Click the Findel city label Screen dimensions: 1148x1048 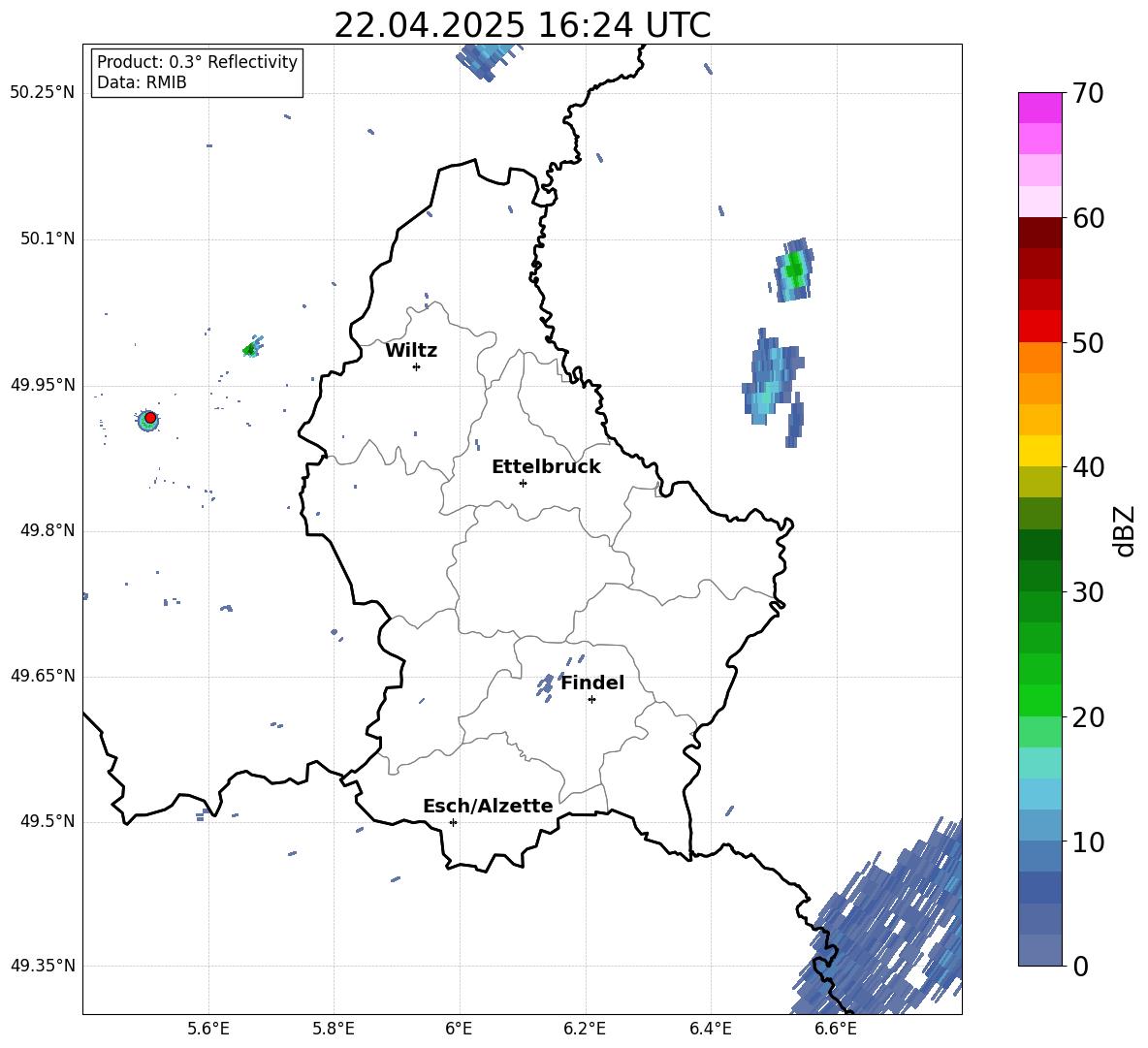pos(592,683)
